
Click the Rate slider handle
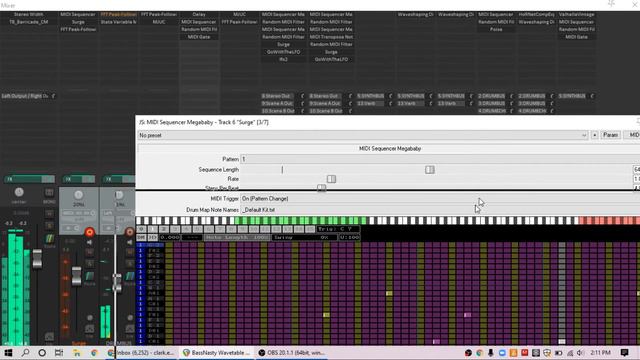click(x=331, y=179)
